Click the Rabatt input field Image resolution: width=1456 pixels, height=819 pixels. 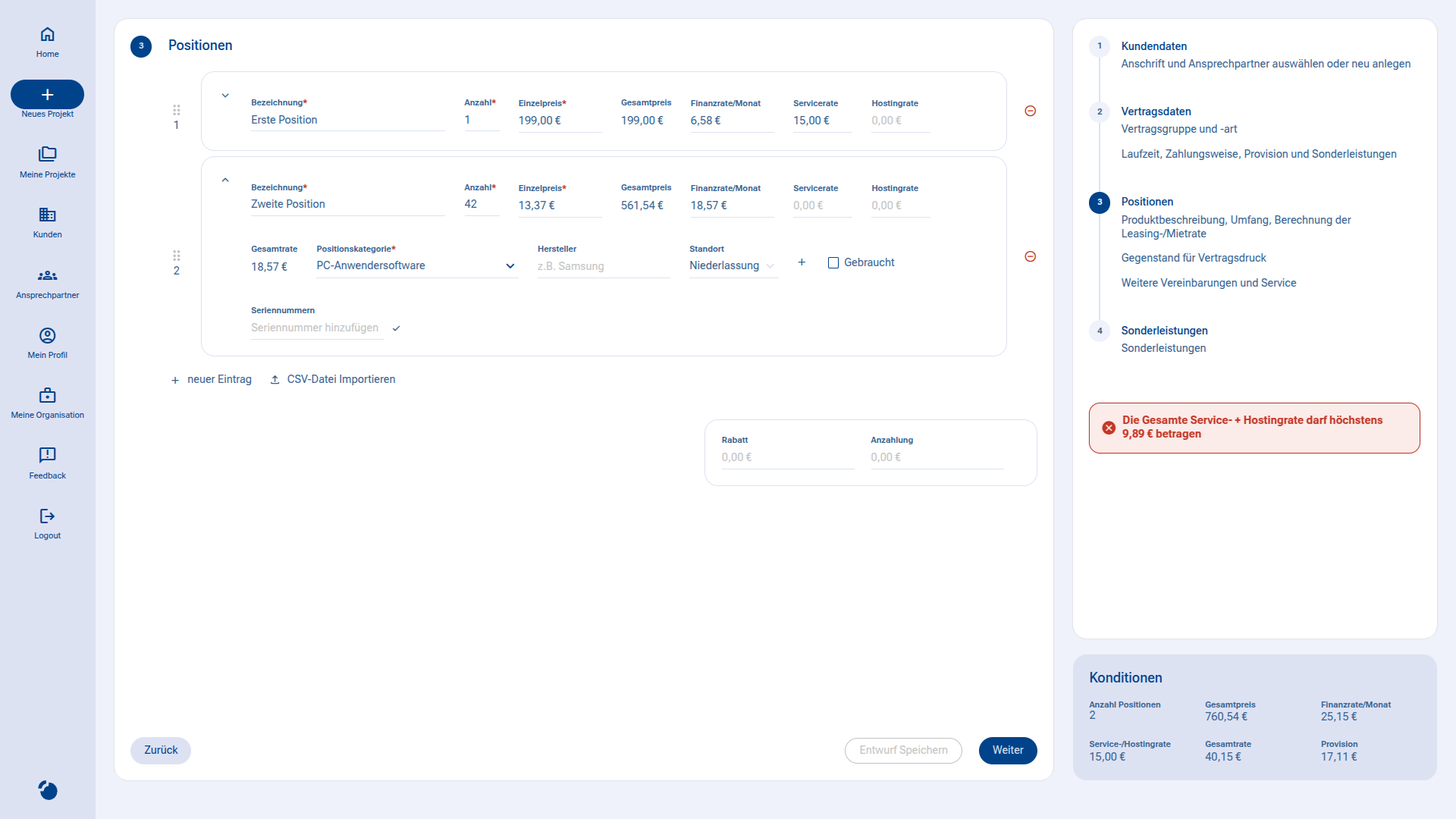(787, 457)
